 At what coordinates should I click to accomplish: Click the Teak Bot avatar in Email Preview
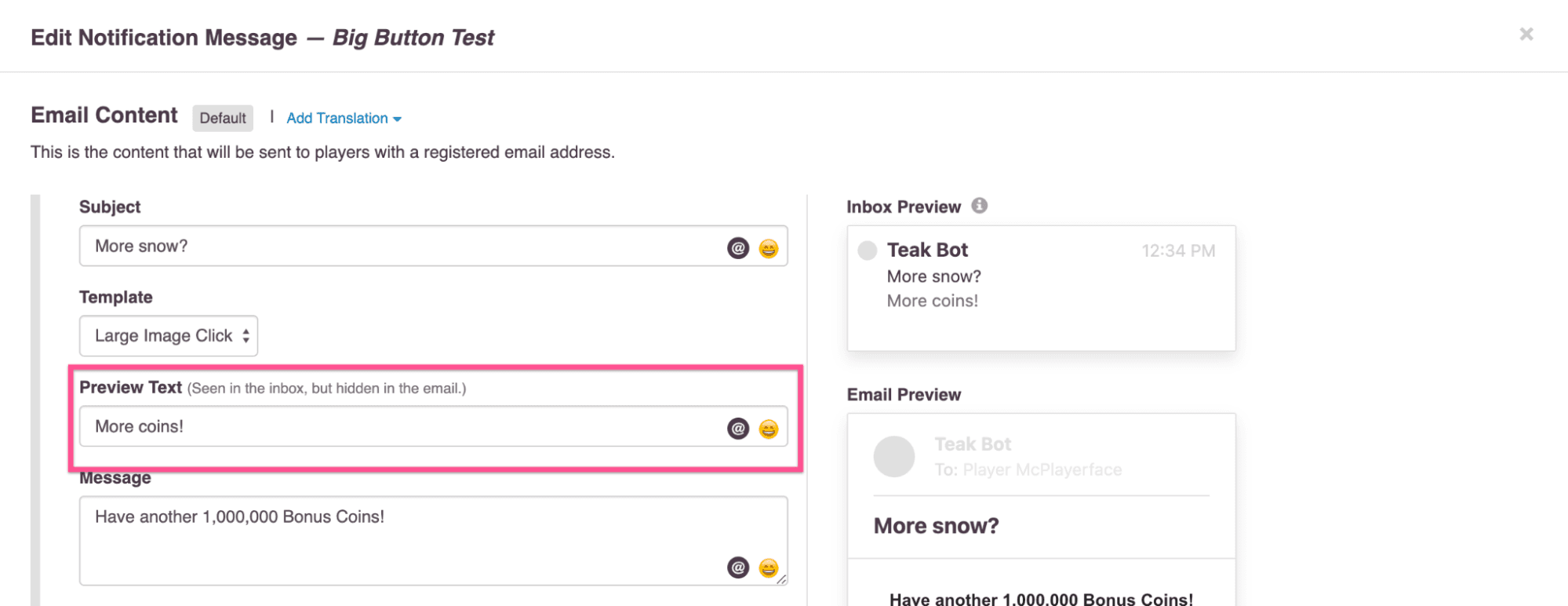tap(894, 456)
